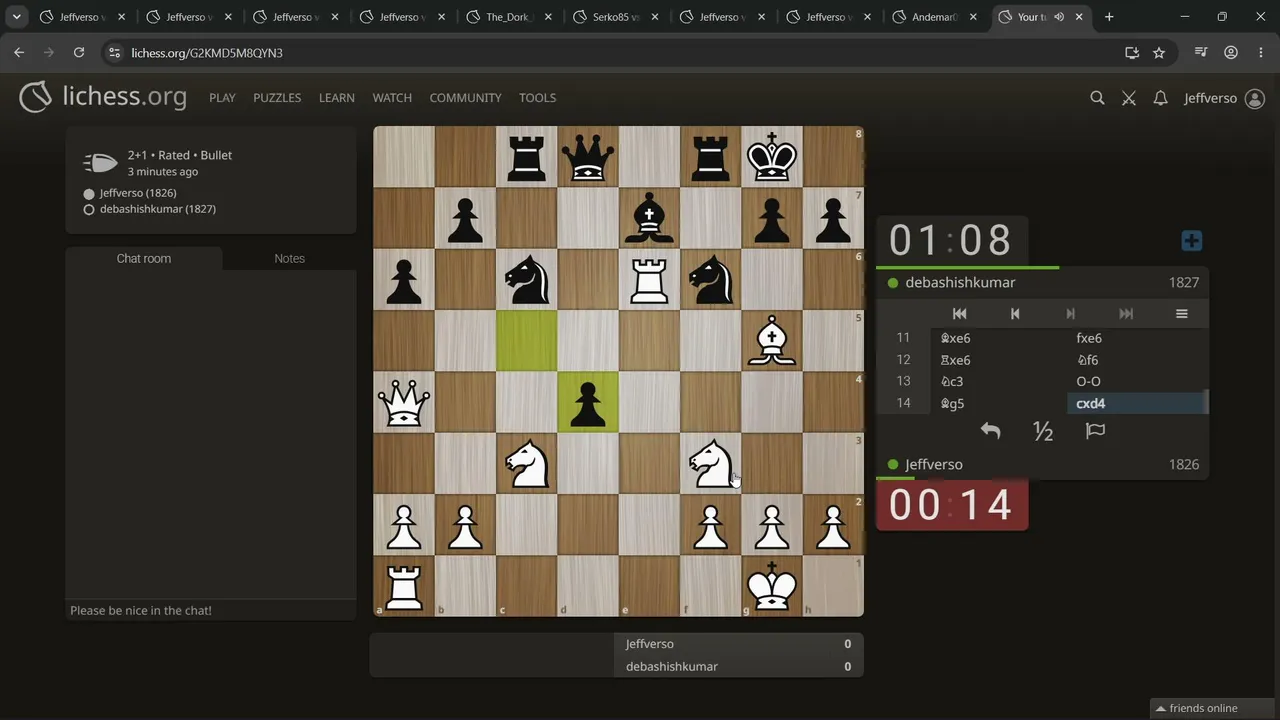1280x720 pixels.
Task: Open the COMMUNITY menu
Action: (465, 98)
